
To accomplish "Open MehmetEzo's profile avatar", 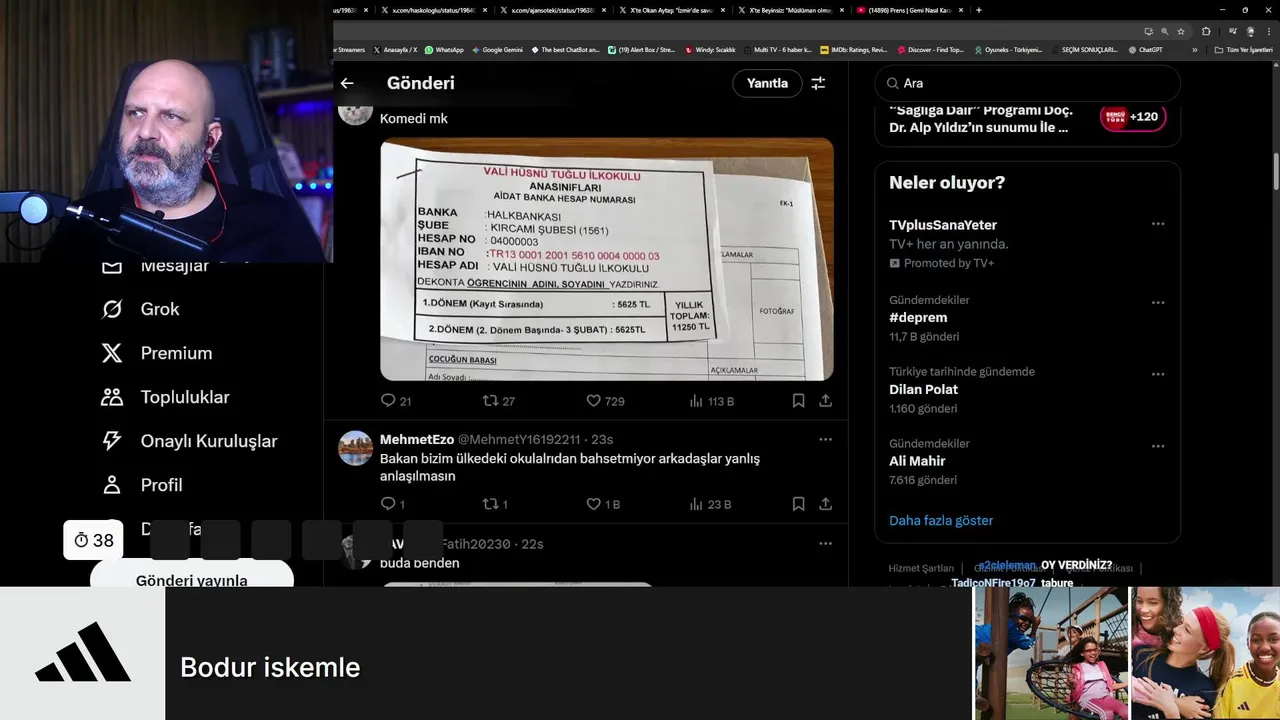I will 355,448.
